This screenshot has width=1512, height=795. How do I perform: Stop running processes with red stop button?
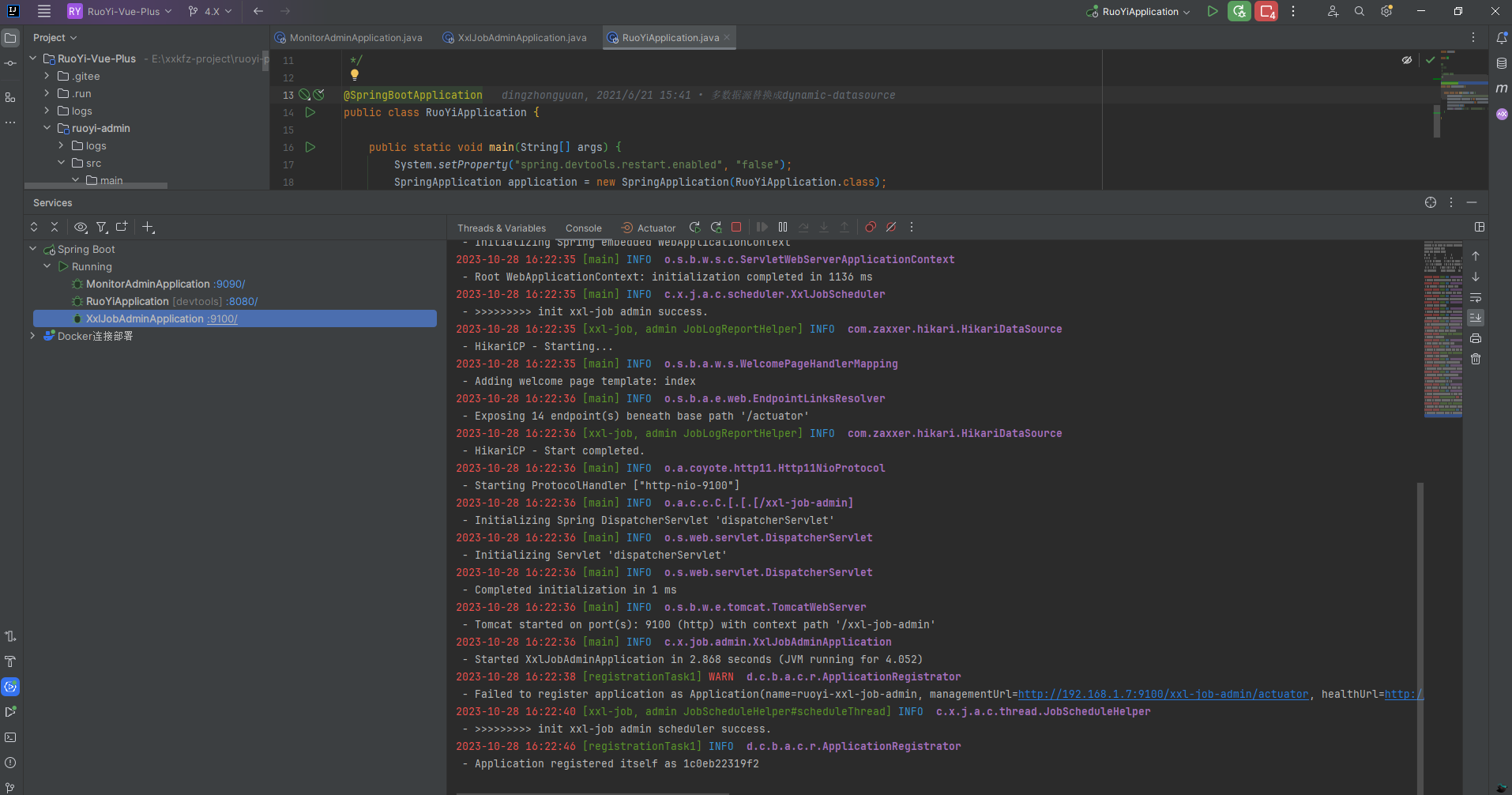point(1266,11)
